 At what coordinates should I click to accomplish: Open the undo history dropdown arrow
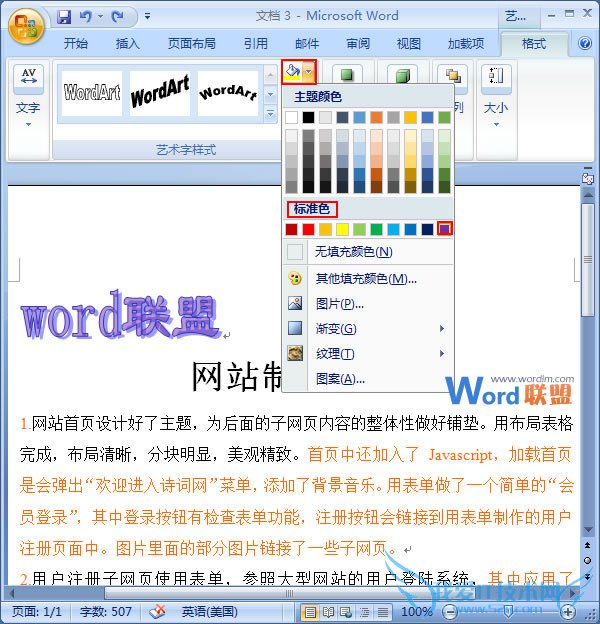tap(100, 16)
